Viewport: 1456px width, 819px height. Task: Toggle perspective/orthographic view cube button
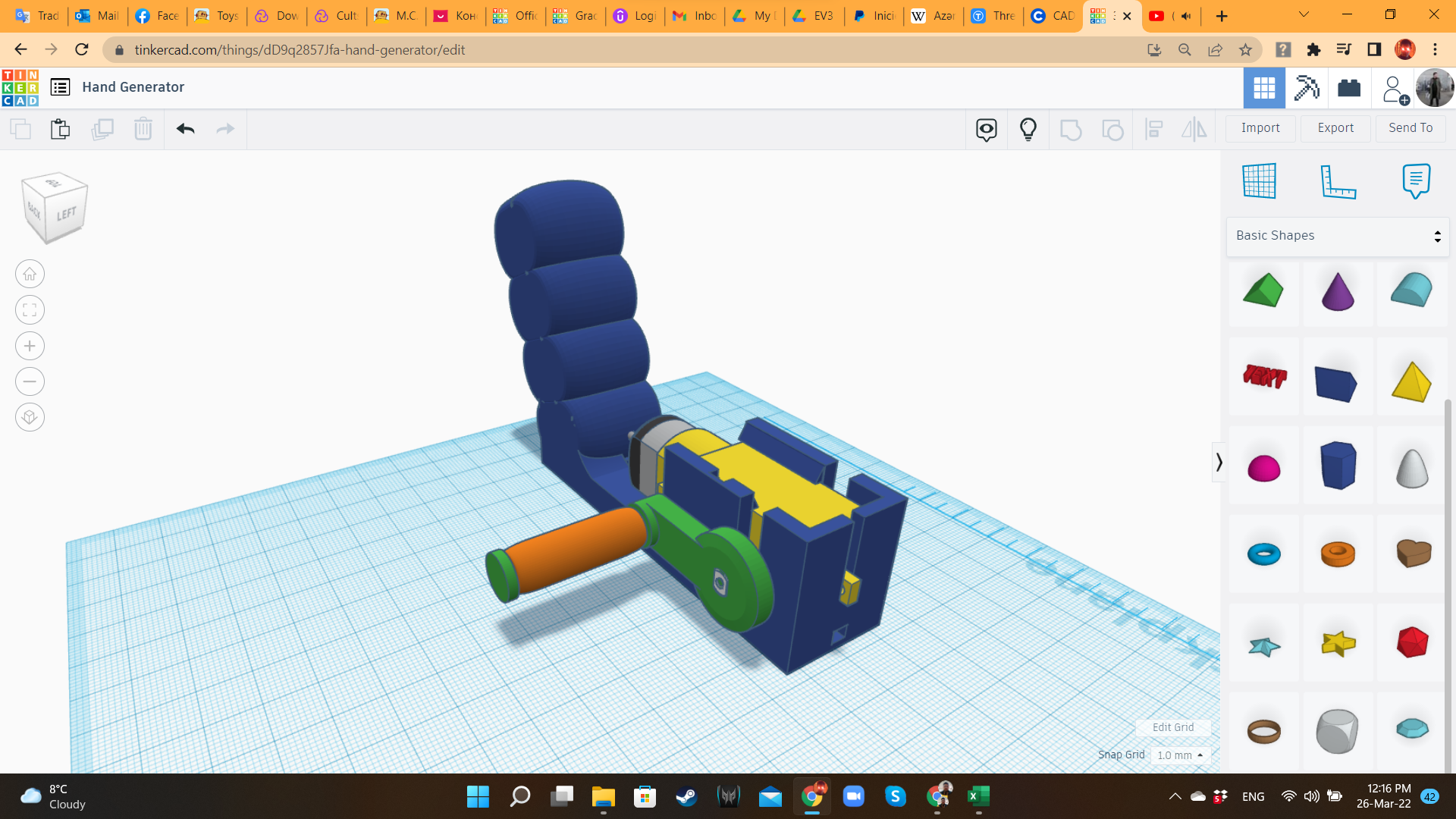(30, 417)
